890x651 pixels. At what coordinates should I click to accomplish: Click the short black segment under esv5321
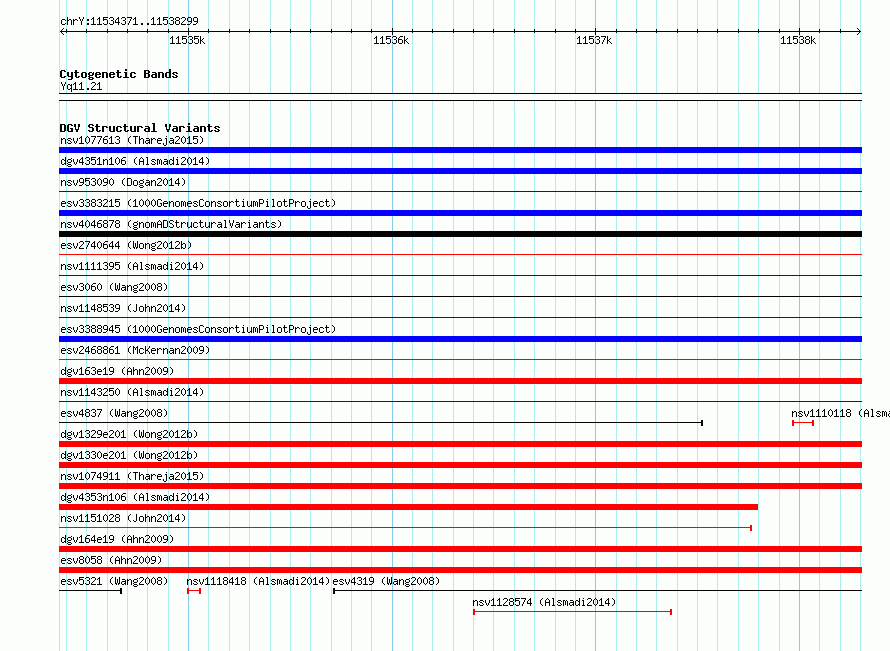click(91, 591)
